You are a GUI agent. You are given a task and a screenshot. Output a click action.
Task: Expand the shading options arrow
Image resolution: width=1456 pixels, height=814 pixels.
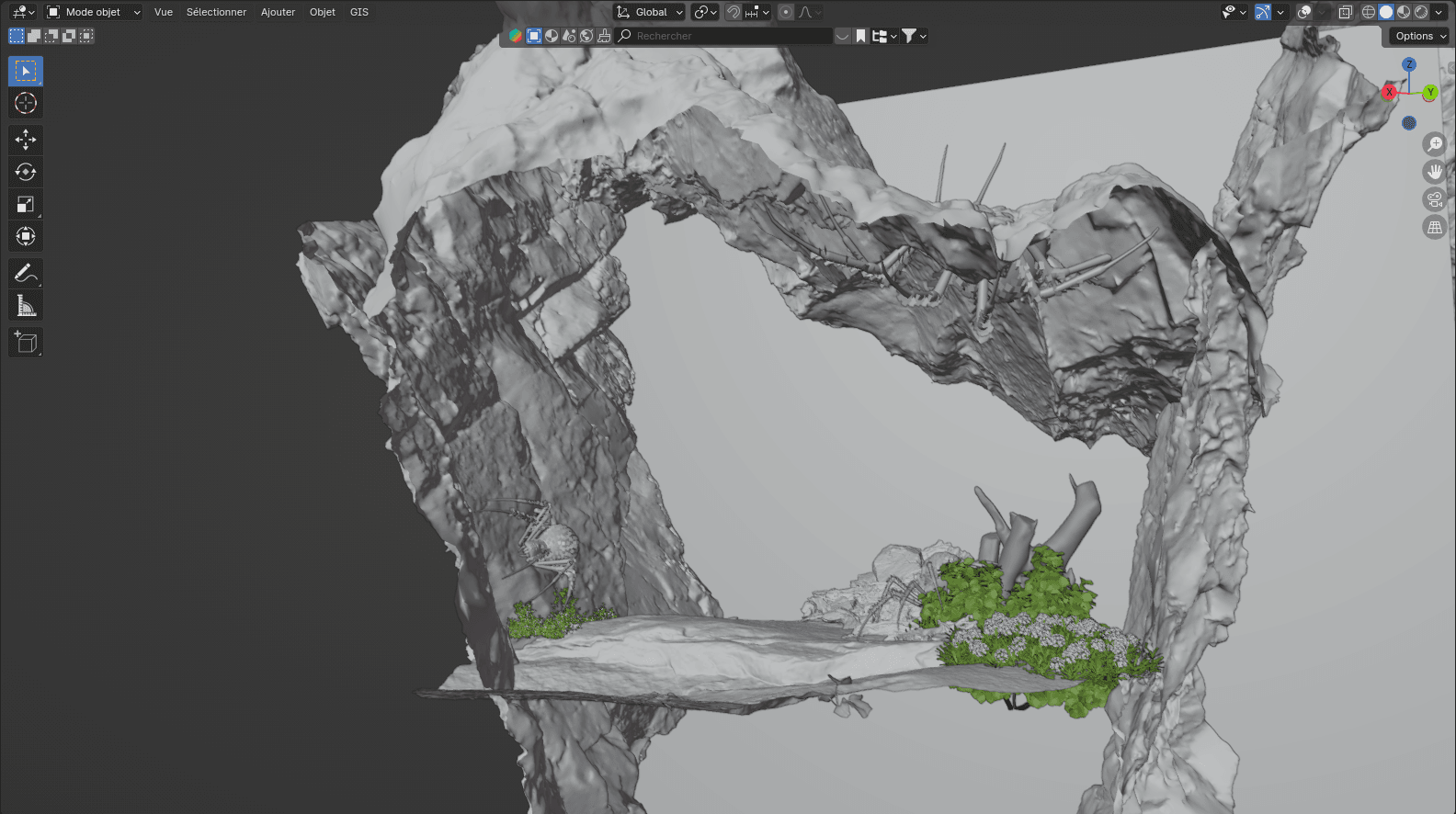point(1439,12)
